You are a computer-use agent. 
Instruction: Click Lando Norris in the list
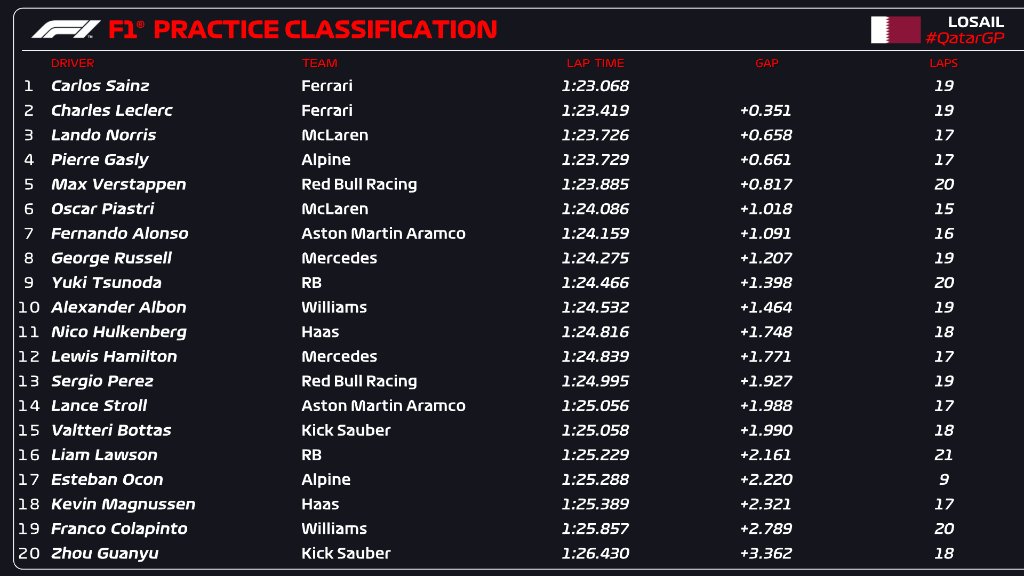coord(103,135)
